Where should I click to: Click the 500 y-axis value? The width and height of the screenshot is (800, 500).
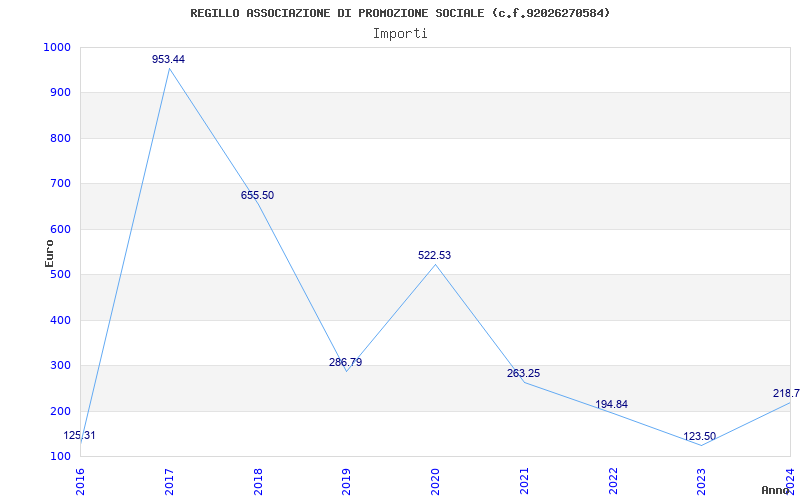(60, 275)
